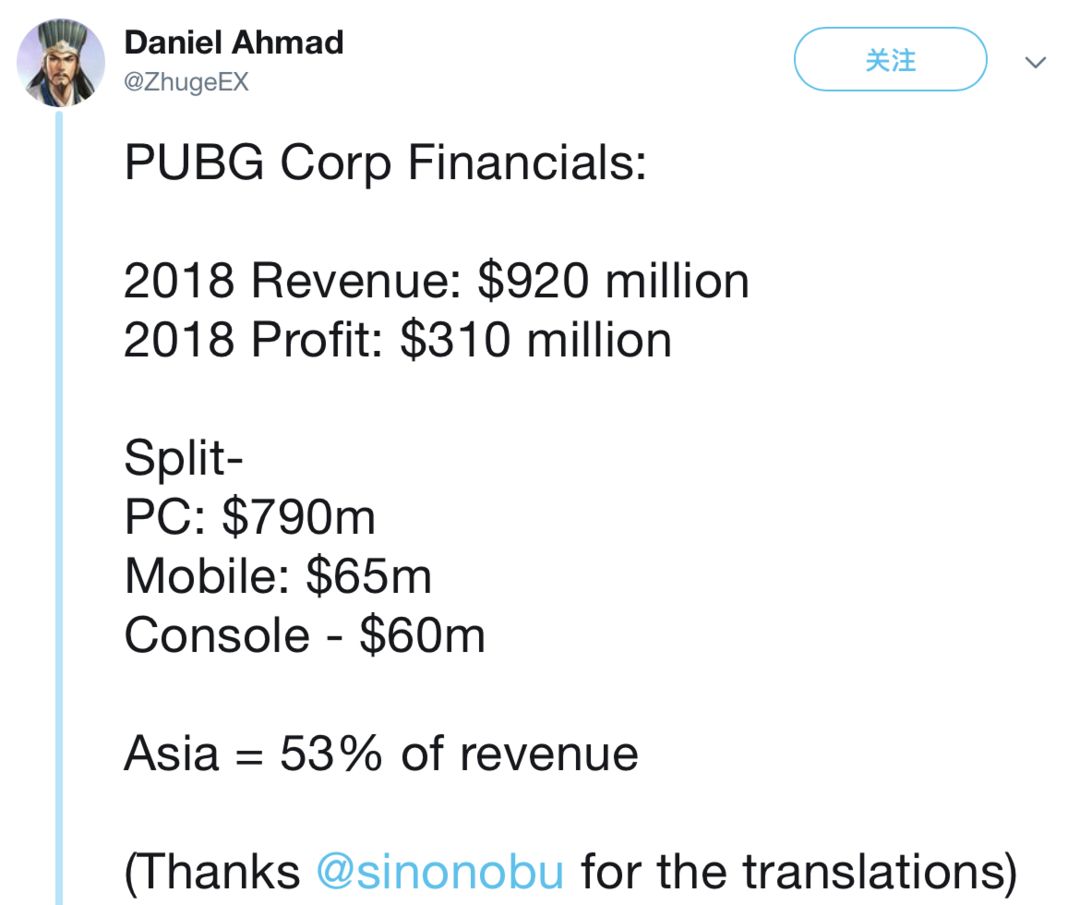Click the Console - $60m line
Screen dimensions: 1080x905
pyautogui.click(x=304, y=635)
